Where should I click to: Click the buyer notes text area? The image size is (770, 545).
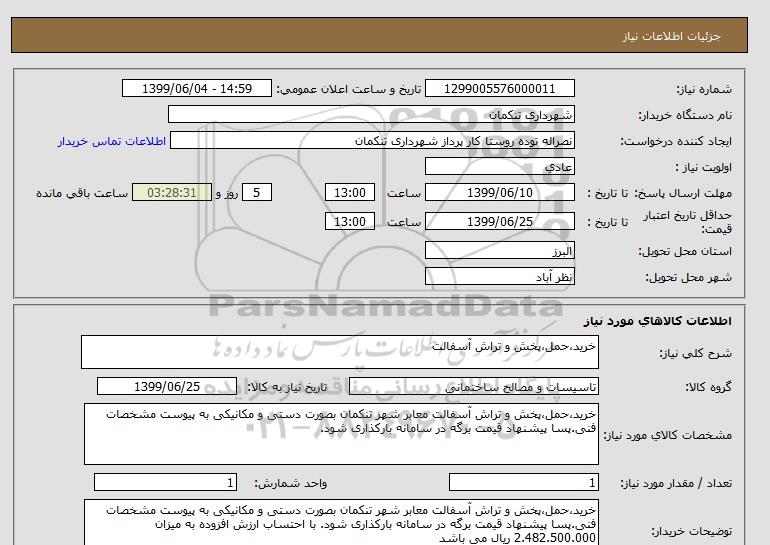click(x=341, y=522)
